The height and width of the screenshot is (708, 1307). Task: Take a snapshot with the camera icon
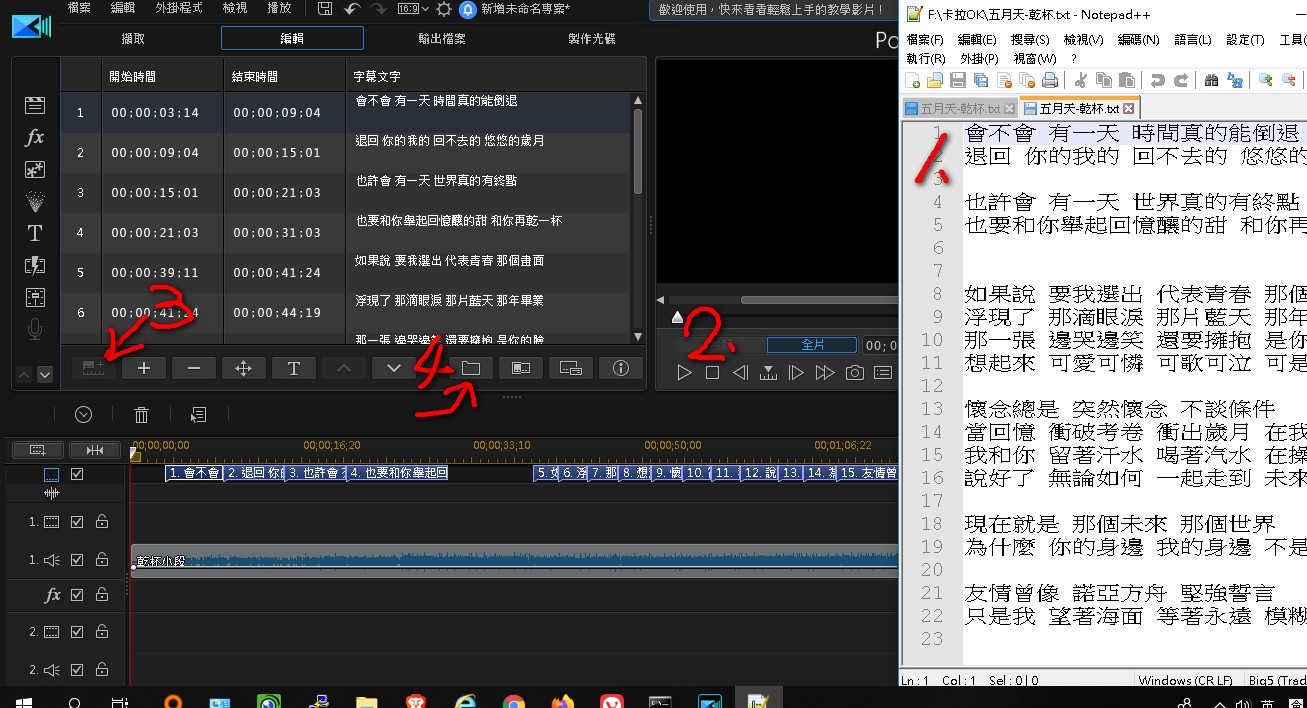(854, 373)
